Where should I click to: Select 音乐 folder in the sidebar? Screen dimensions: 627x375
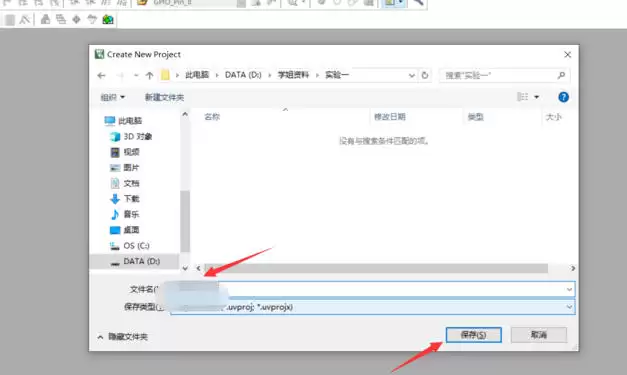coord(131,214)
